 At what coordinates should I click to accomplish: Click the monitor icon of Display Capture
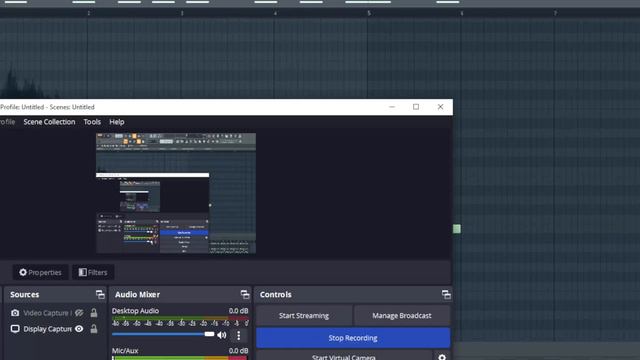15,329
